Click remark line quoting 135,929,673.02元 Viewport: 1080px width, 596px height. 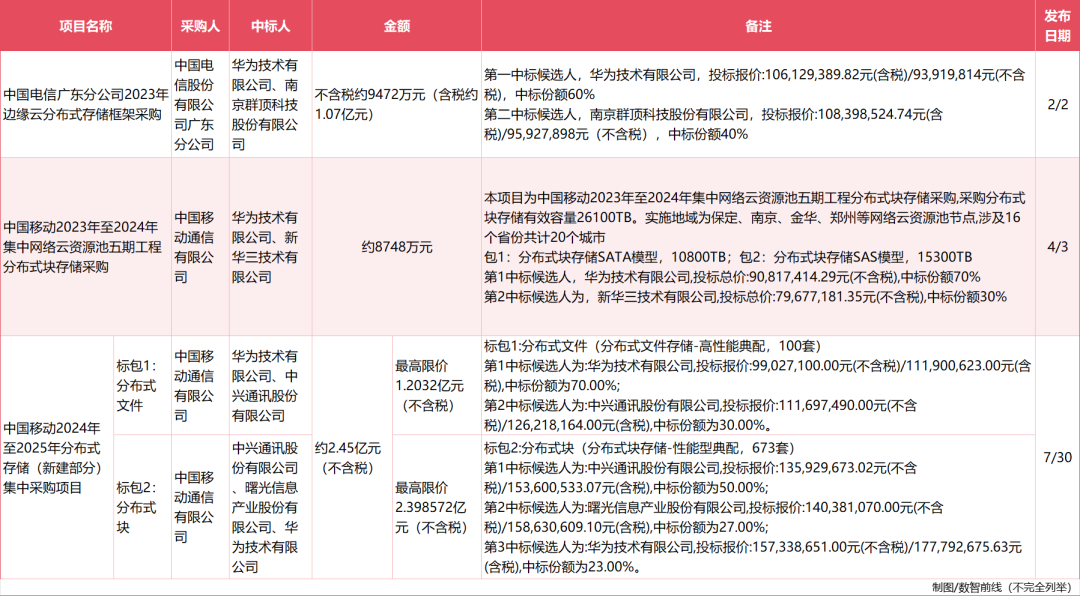click(700, 478)
